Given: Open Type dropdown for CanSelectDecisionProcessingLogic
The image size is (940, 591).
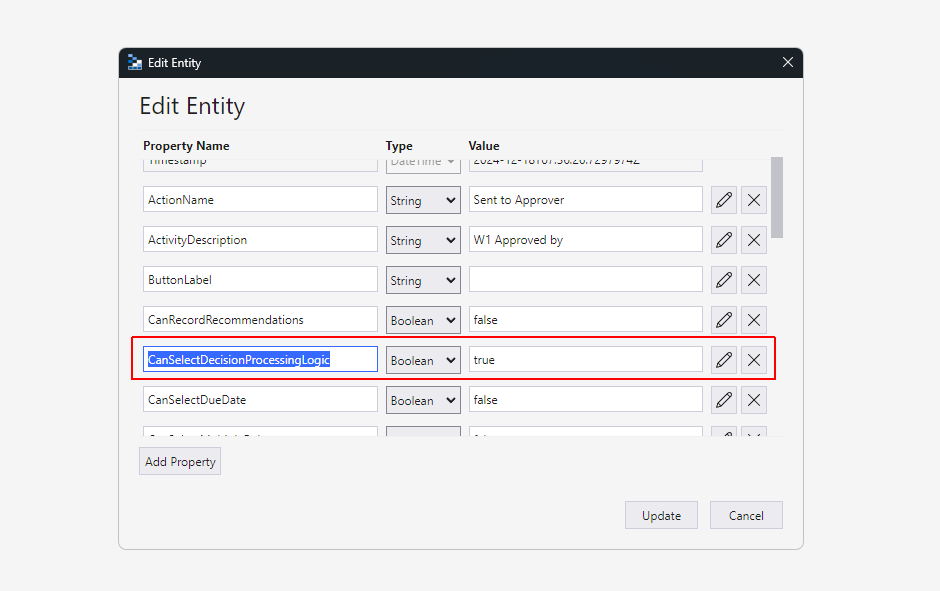Looking at the screenshot, I should click(x=423, y=360).
